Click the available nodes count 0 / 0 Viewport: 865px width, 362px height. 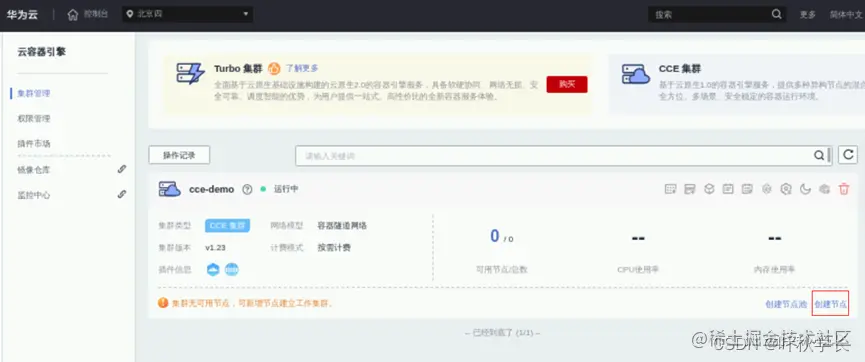tap(501, 236)
